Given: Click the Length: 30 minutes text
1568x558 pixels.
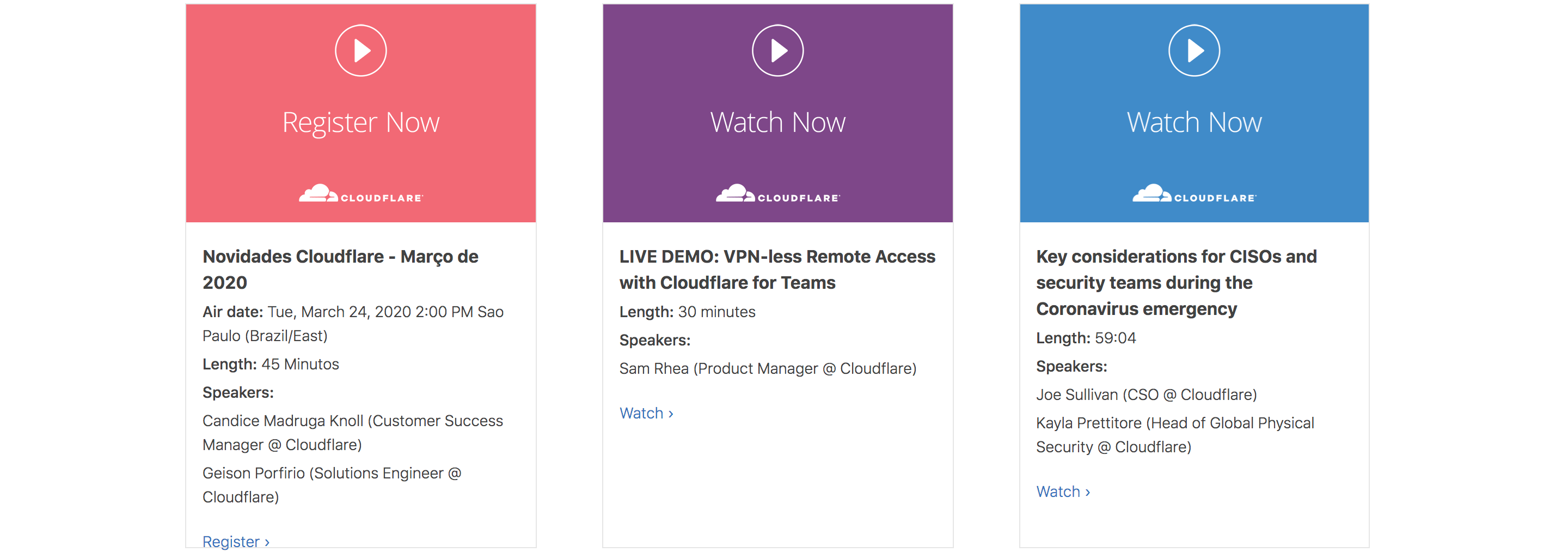Looking at the screenshot, I should coord(687,312).
